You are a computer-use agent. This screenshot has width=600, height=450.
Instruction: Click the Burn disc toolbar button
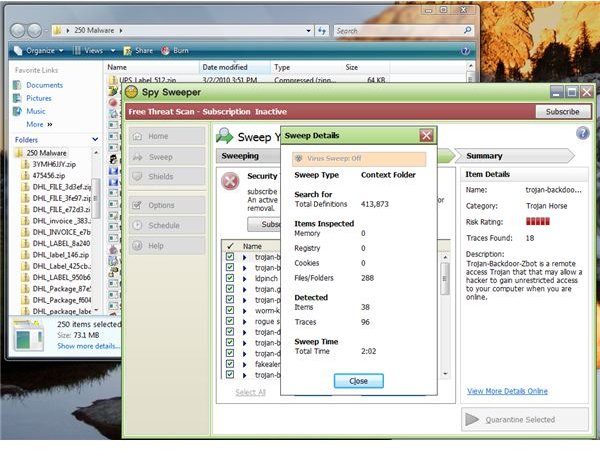point(175,51)
